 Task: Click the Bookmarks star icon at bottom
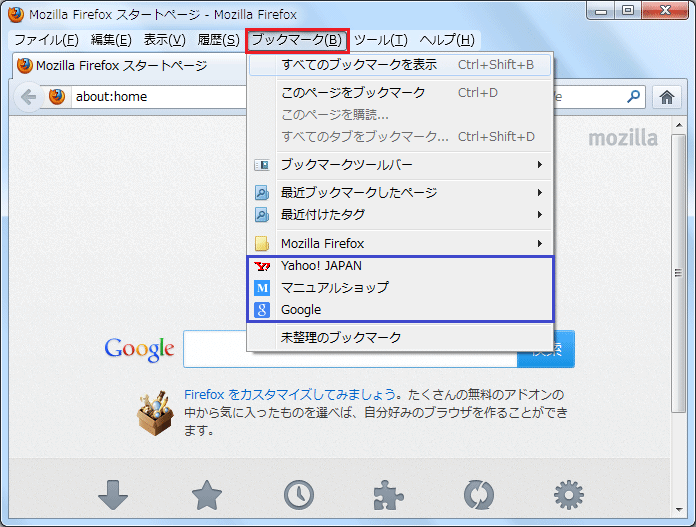pos(206,494)
